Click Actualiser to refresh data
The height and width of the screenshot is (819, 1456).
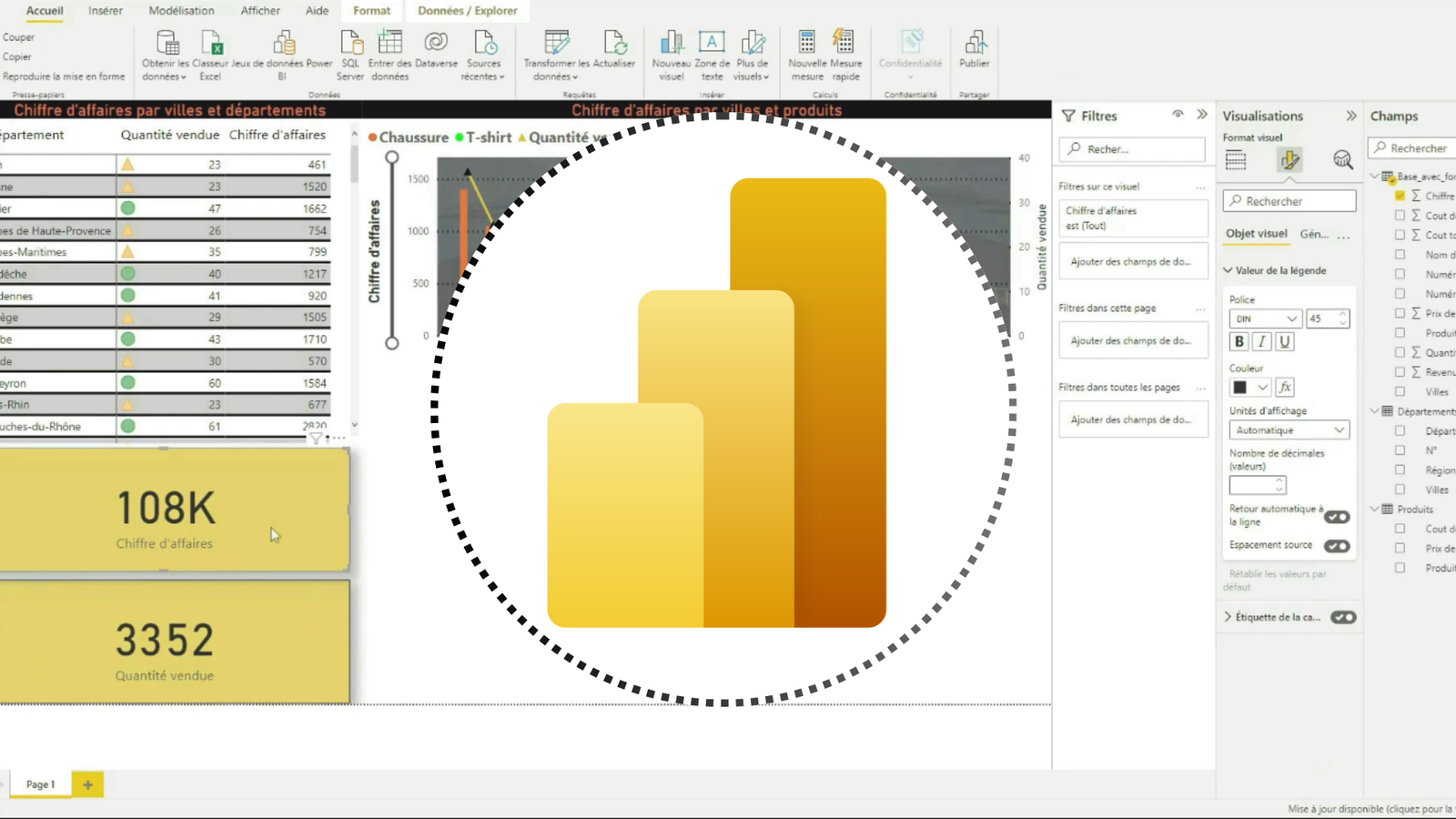(616, 55)
